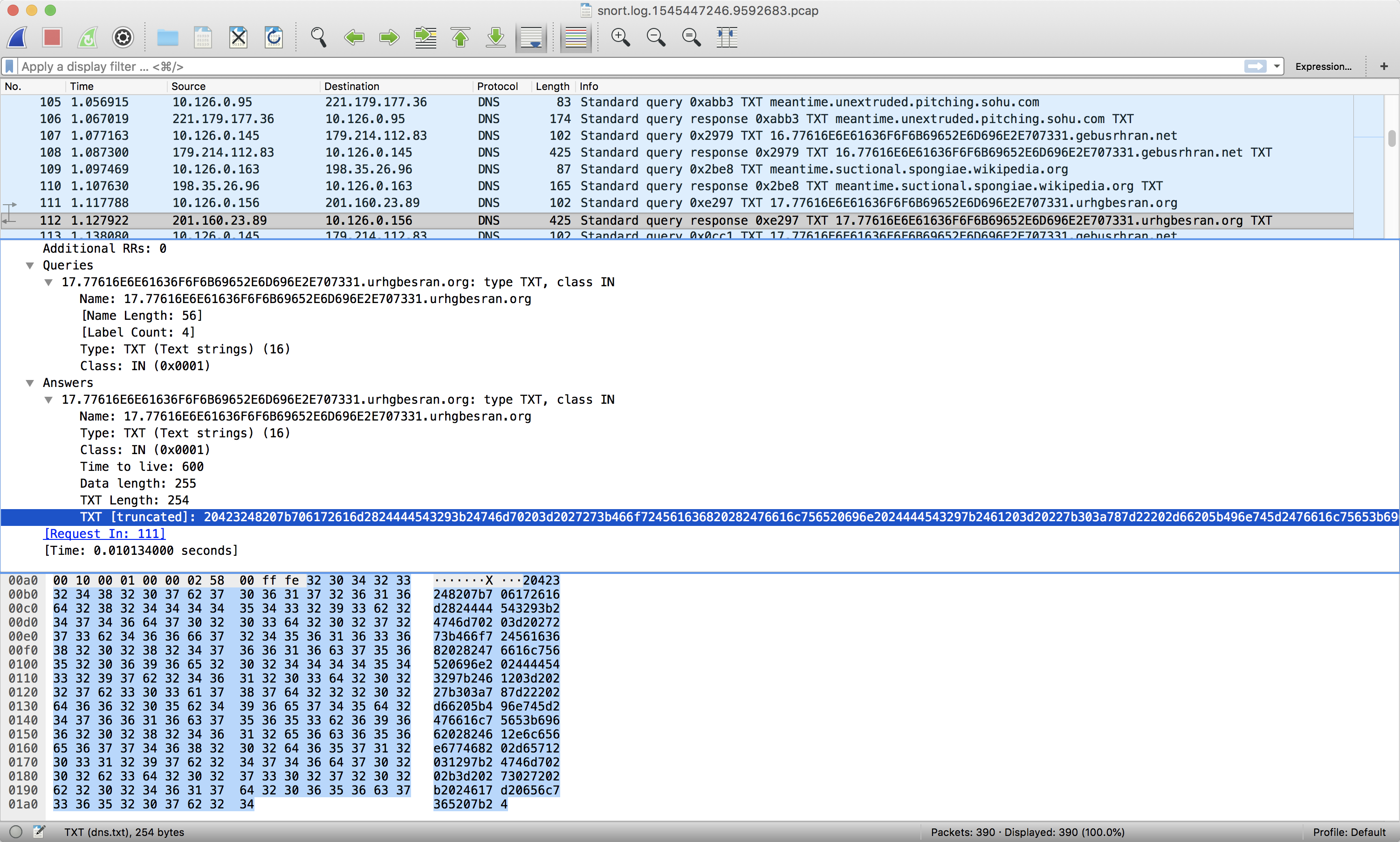Click the Resize columns icon
1400x842 pixels.
[727, 37]
